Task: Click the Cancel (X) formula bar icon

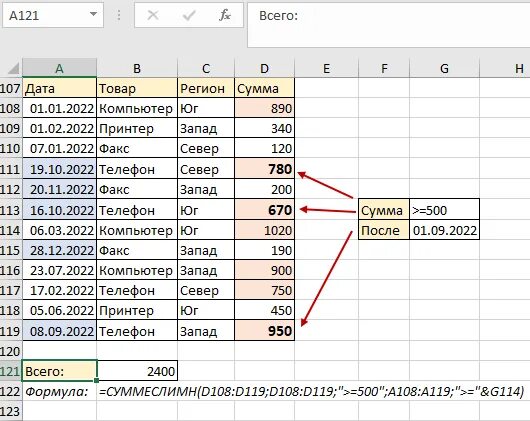Action: click(x=153, y=15)
